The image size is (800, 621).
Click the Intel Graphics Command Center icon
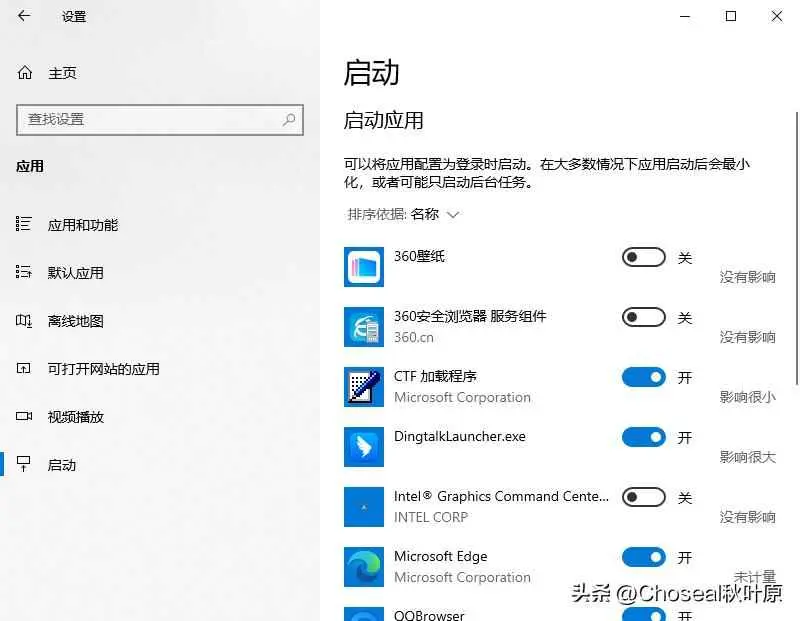[x=364, y=507]
